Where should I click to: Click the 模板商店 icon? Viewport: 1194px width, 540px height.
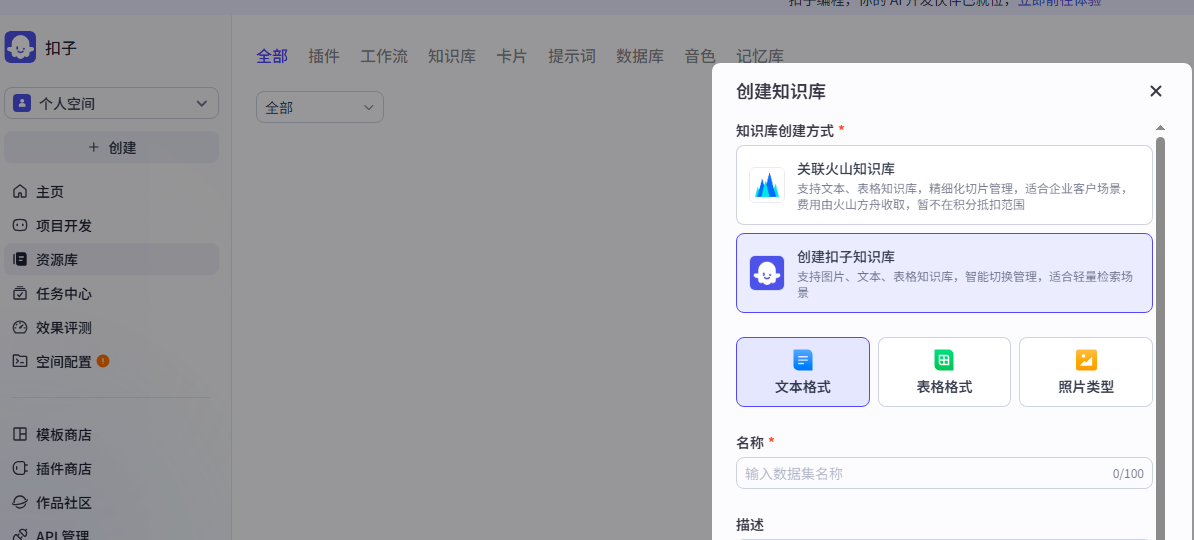21,435
